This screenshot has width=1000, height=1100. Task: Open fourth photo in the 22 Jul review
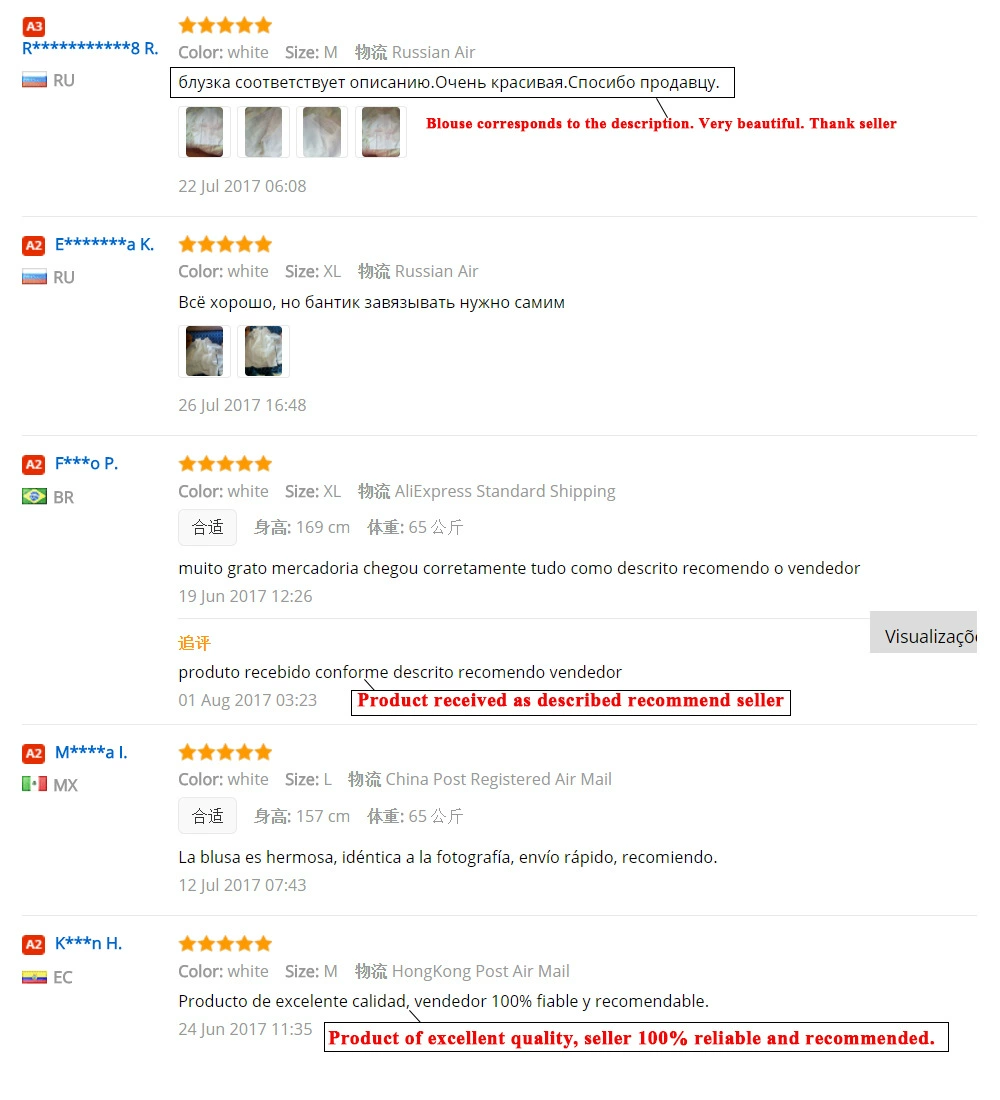pyautogui.click(x=381, y=132)
